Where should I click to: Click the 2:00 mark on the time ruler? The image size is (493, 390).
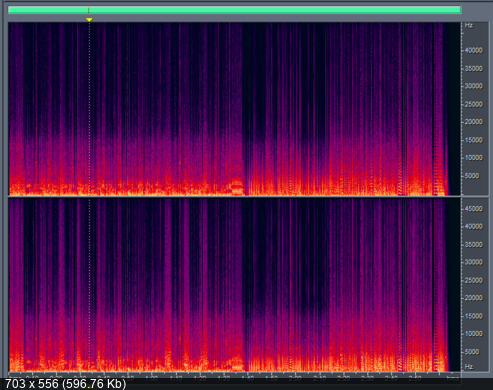295,378
